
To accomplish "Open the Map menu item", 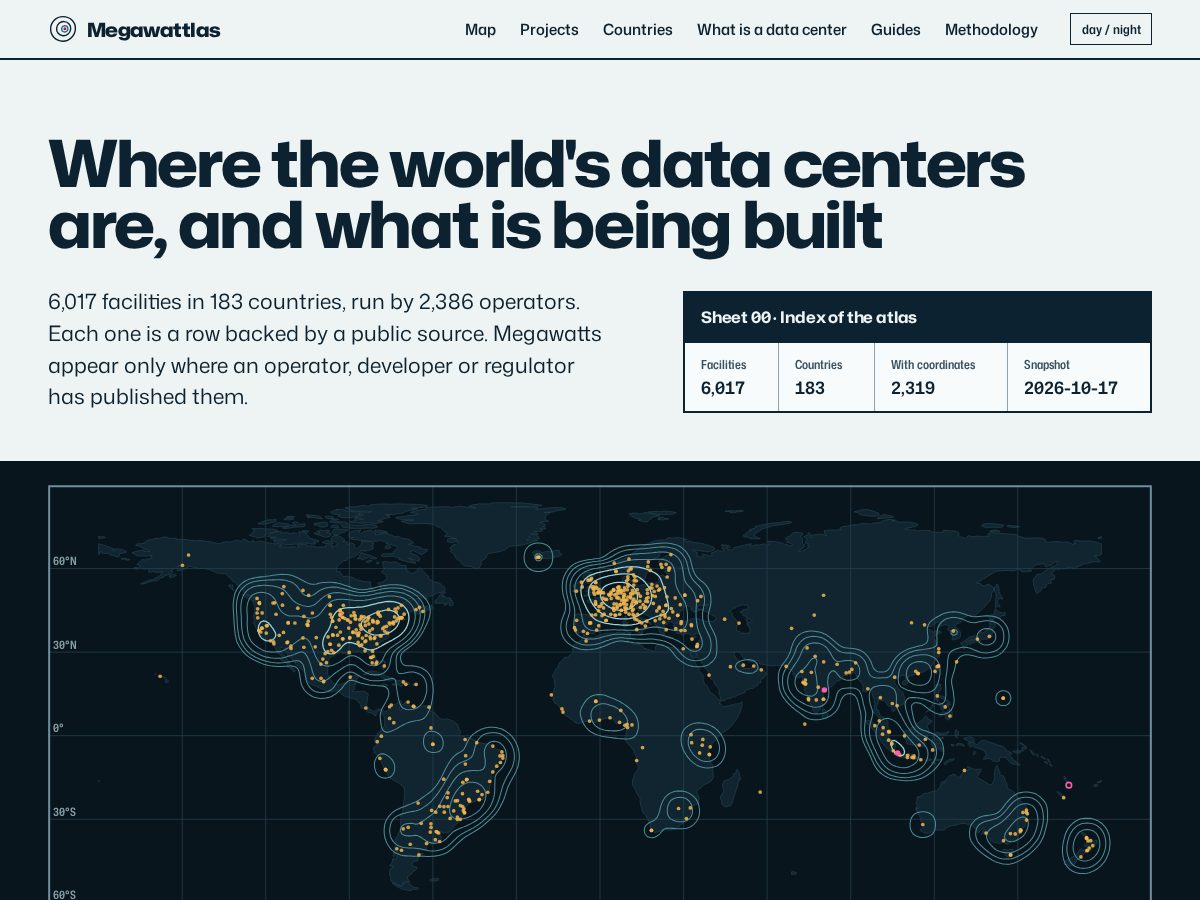I will pos(480,30).
